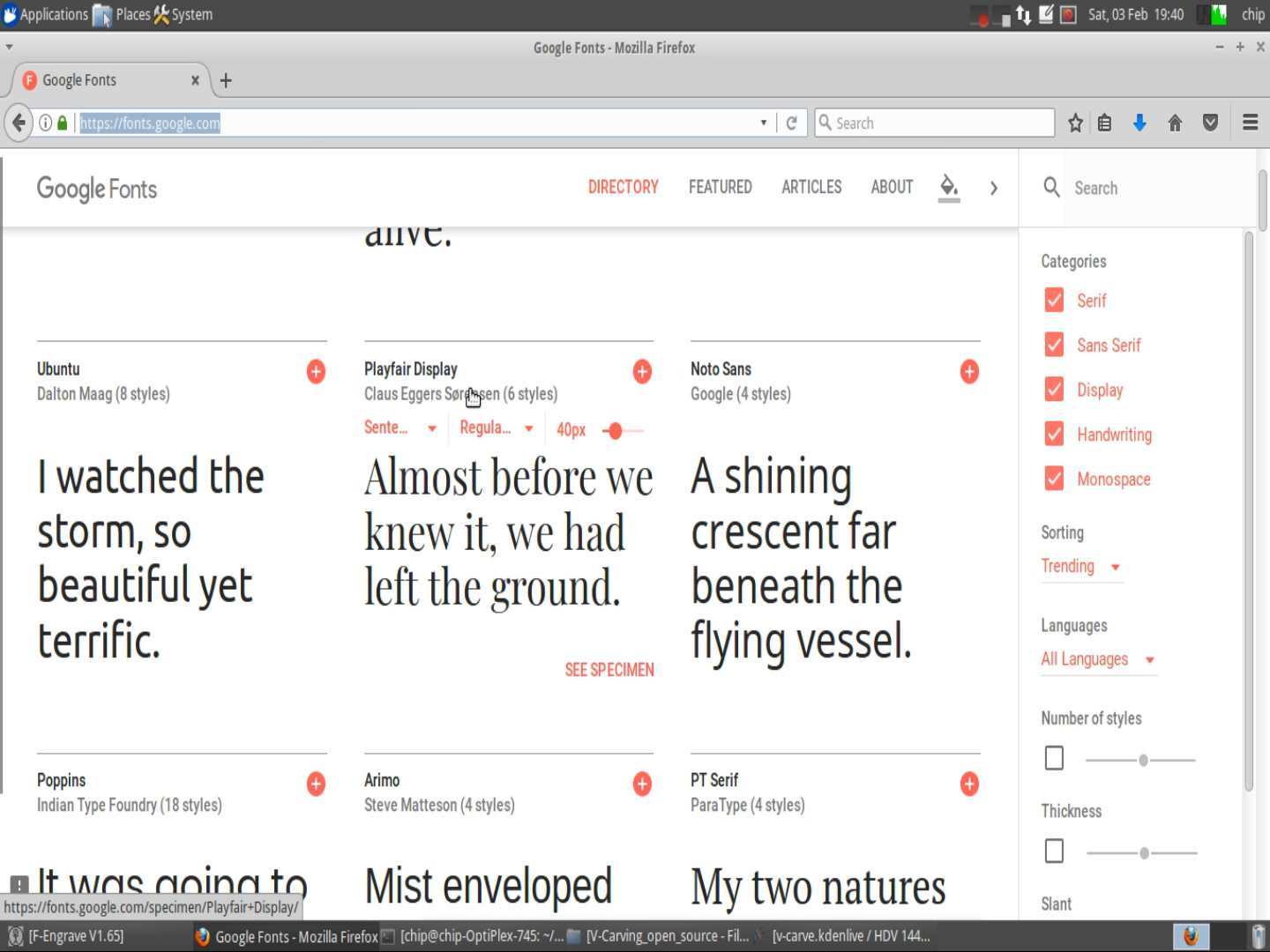Open the All Languages dropdown
Screen dimensions: 1270x952
[x=1098, y=659]
